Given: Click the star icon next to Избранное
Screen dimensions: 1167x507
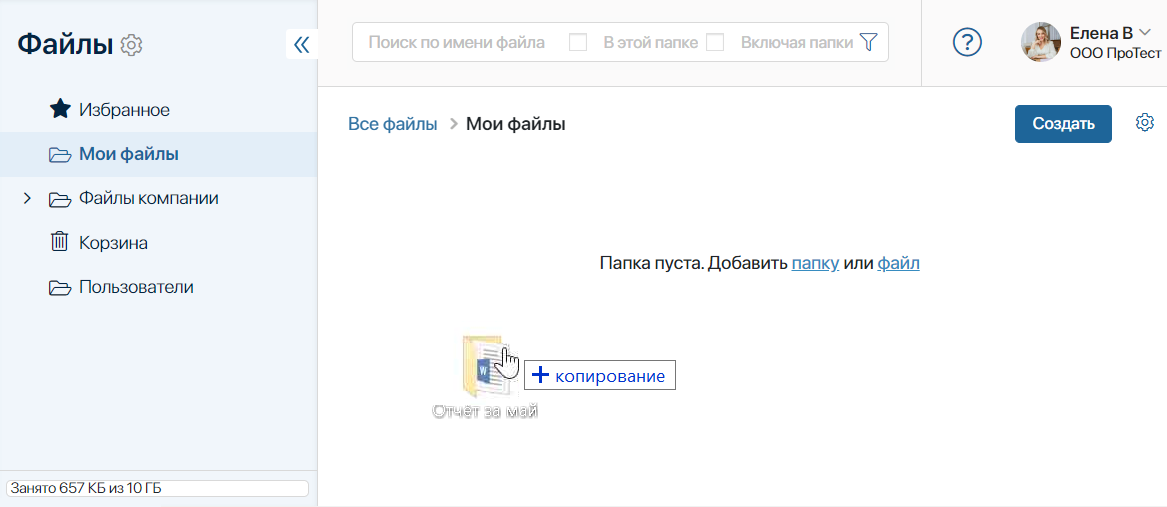Looking at the screenshot, I should 60,110.
